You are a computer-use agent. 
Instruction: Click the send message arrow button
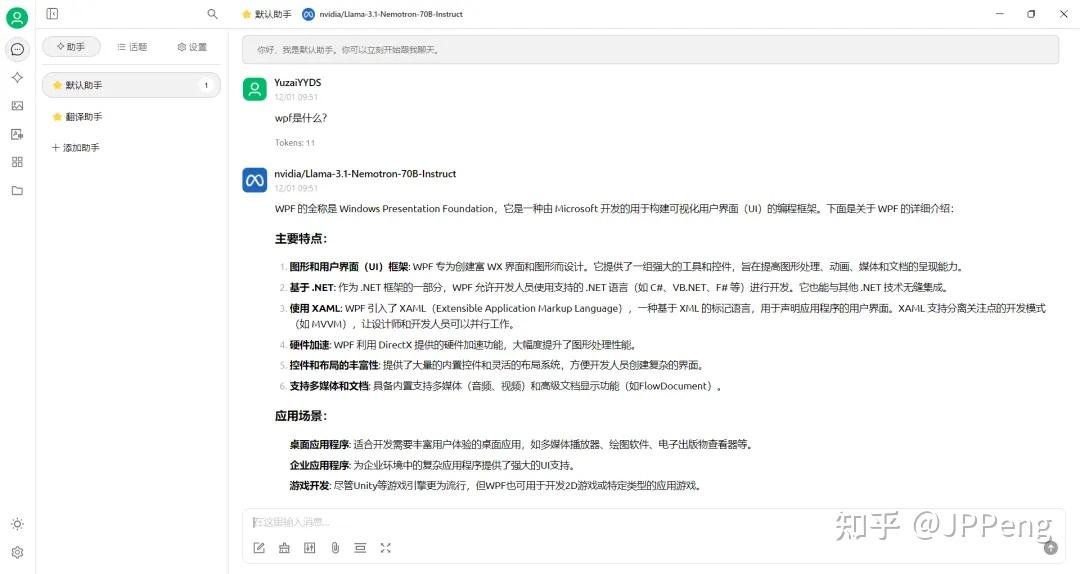pyautogui.click(x=1050, y=548)
